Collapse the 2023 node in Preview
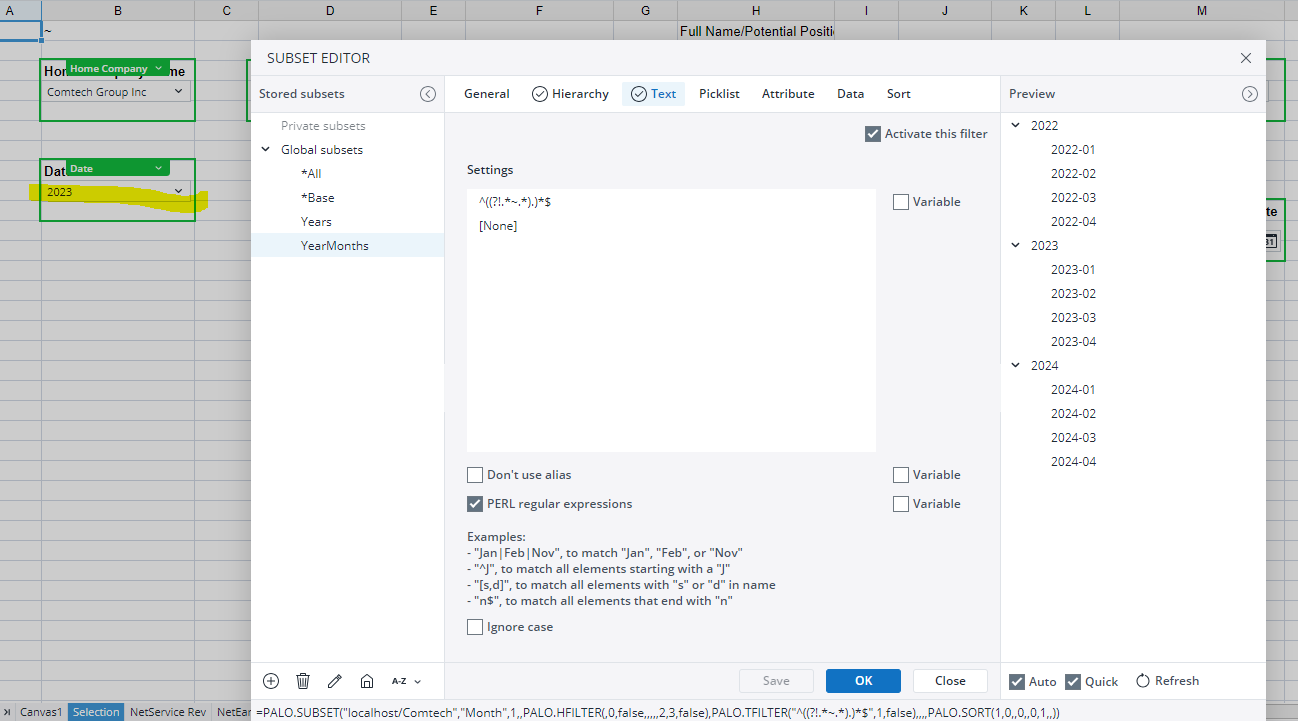 click(x=1016, y=246)
